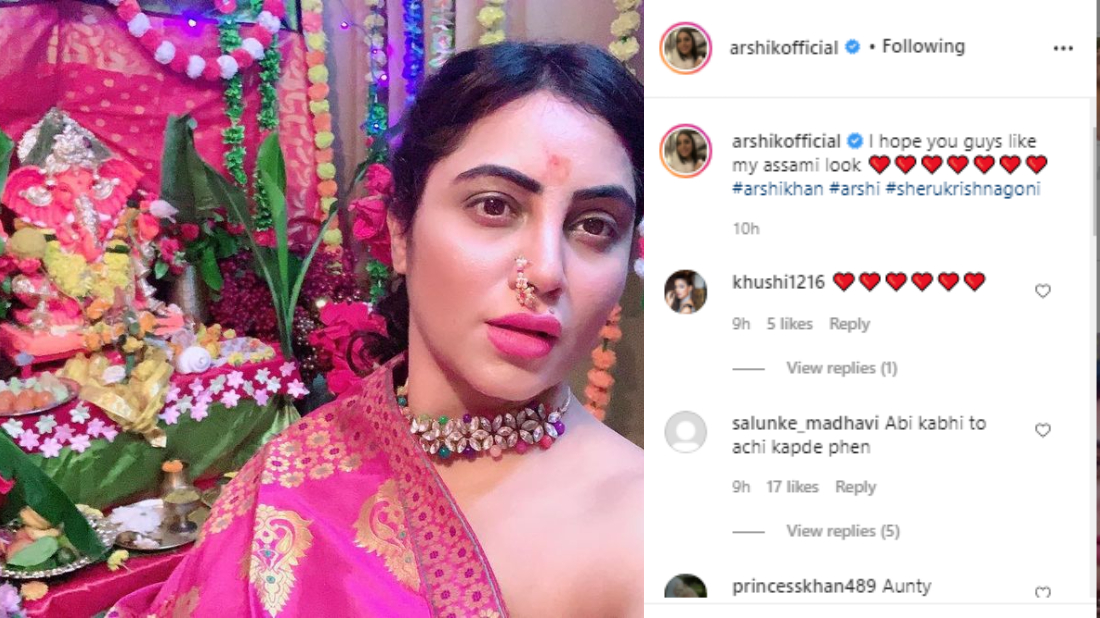Expand View replies (1) under khushi1216
Screen dimensions: 1100x618
841,368
